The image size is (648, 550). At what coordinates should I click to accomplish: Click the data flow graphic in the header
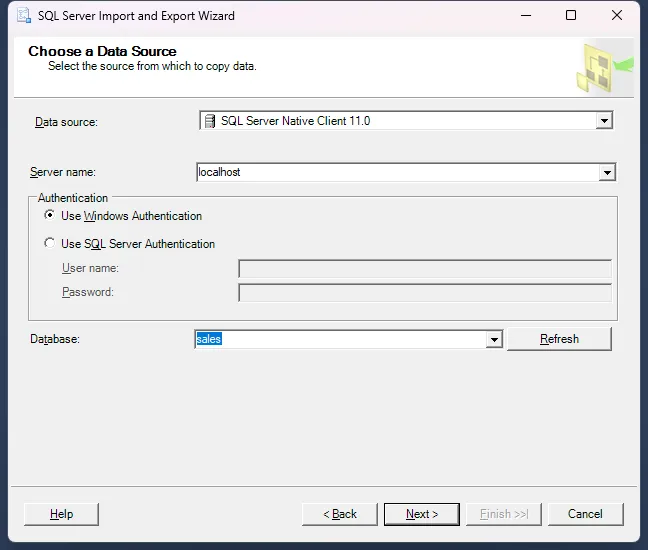click(604, 67)
